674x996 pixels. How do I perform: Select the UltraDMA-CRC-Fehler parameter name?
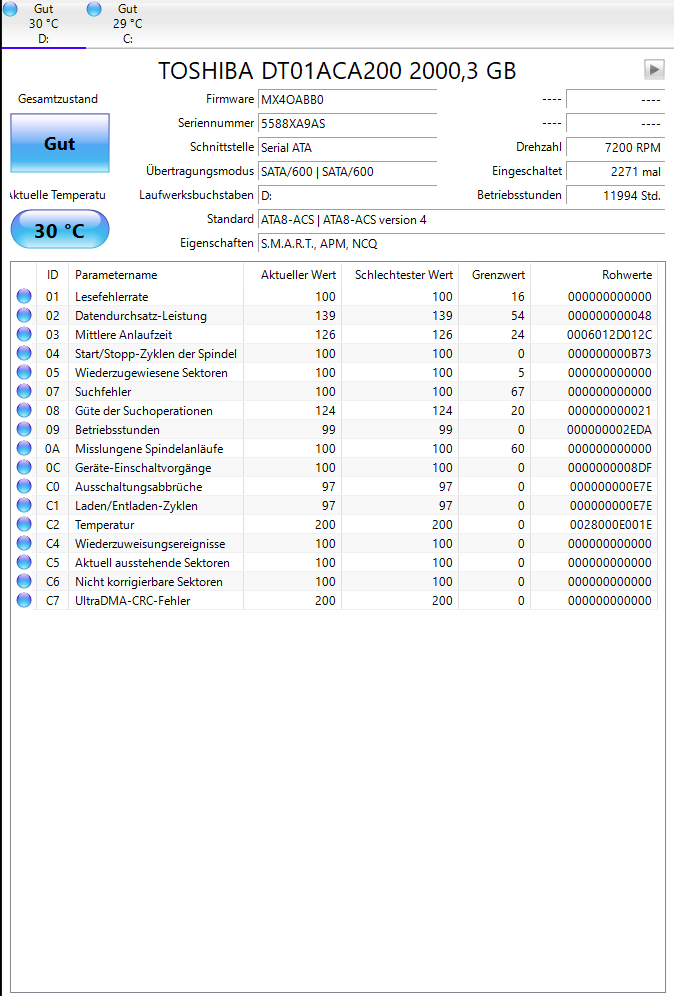pyautogui.click(x=133, y=601)
